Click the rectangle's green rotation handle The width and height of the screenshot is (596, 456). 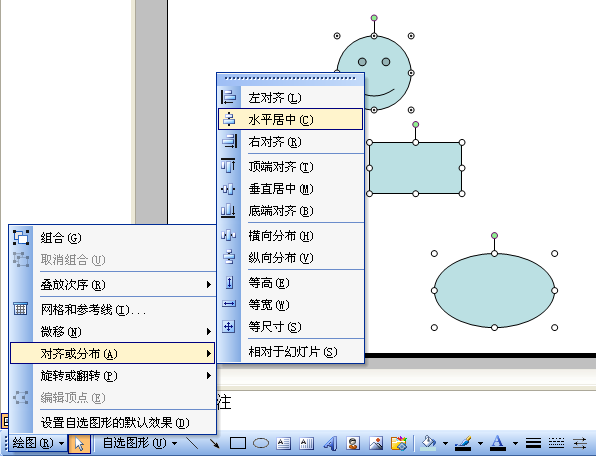click(x=415, y=124)
